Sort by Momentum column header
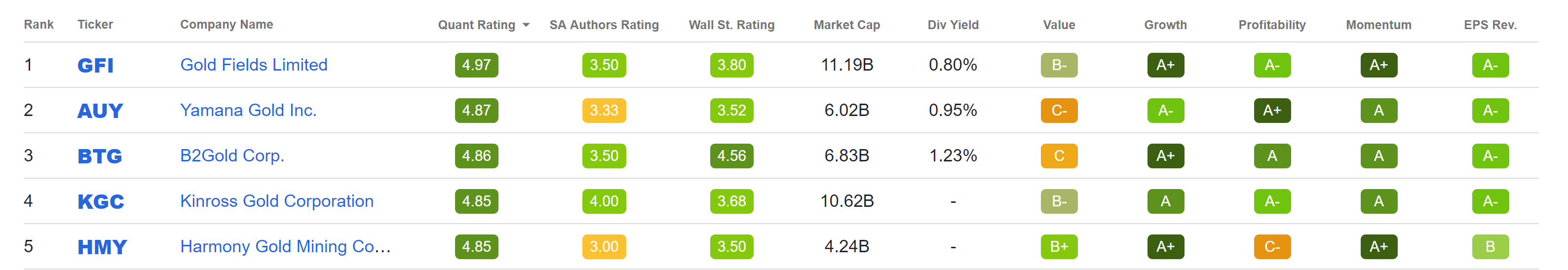Screen dimensions: 1568x270 click(x=1378, y=25)
